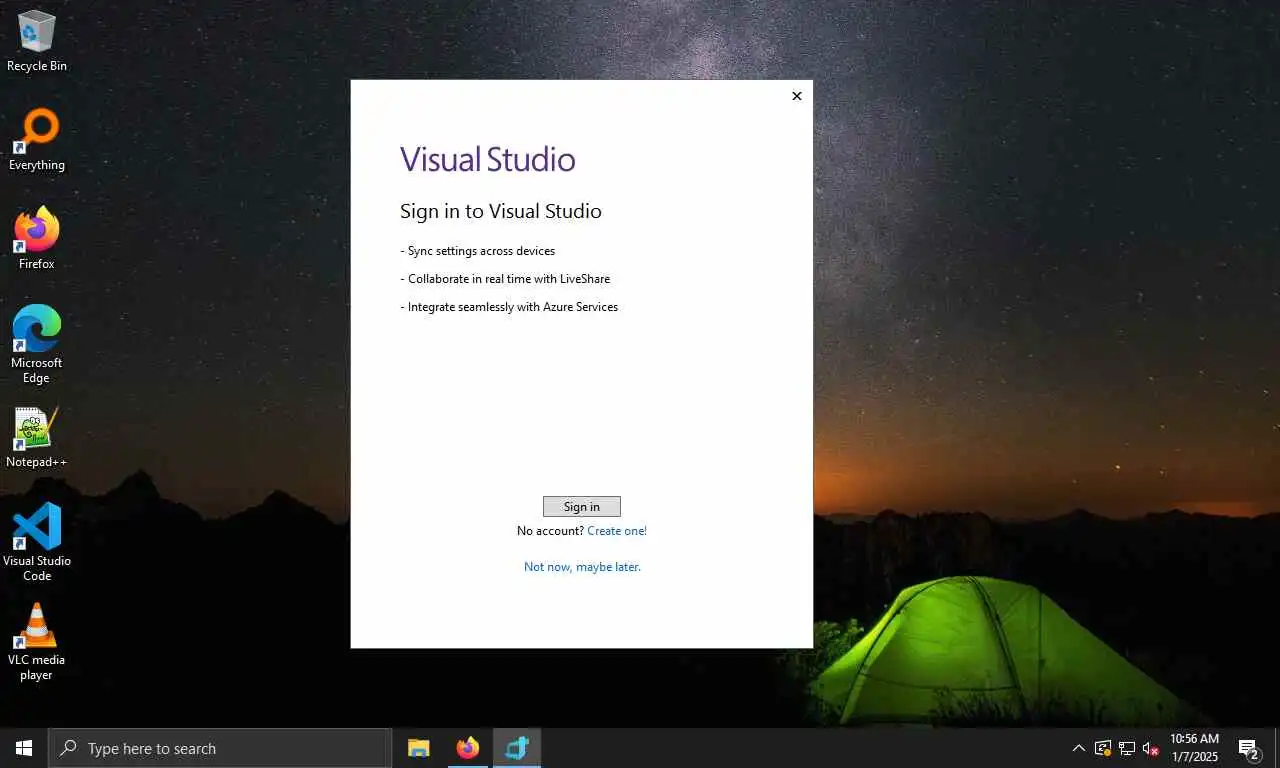Open the Windows Start menu
Image resolution: width=1280 pixels, height=768 pixels.
[x=24, y=748]
